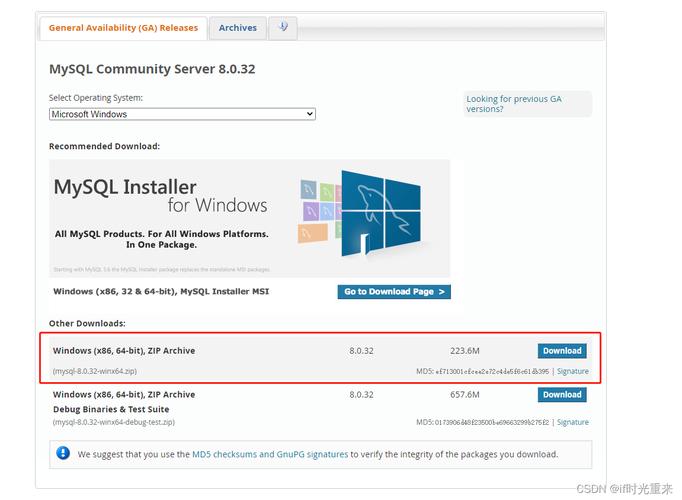Click the Windows logo dolphin graphic
The width and height of the screenshot is (682, 500).
(381, 213)
